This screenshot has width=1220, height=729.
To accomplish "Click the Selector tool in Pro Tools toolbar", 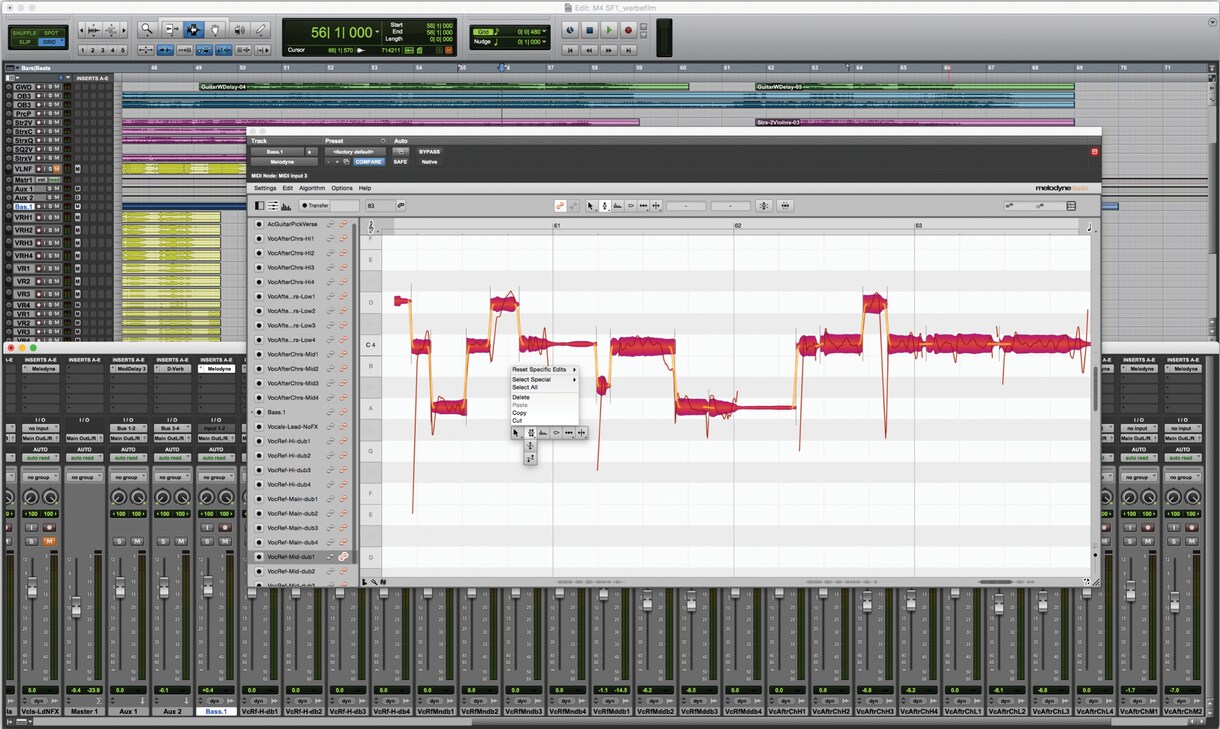I will pyautogui.click(x=193, y=30).
